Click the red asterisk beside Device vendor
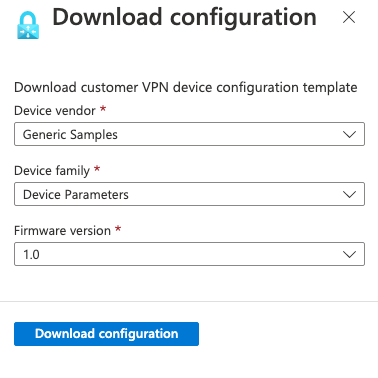Viewport: 378px width, 378px height. point(103,109)
